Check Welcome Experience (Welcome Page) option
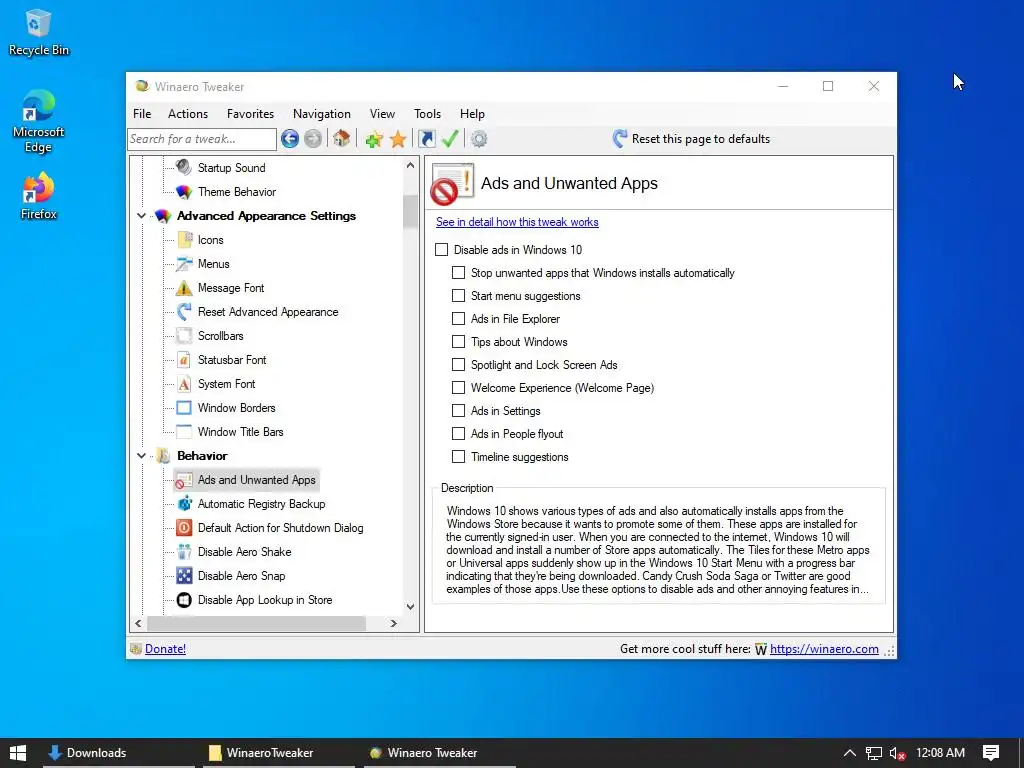 coord(458,387)
